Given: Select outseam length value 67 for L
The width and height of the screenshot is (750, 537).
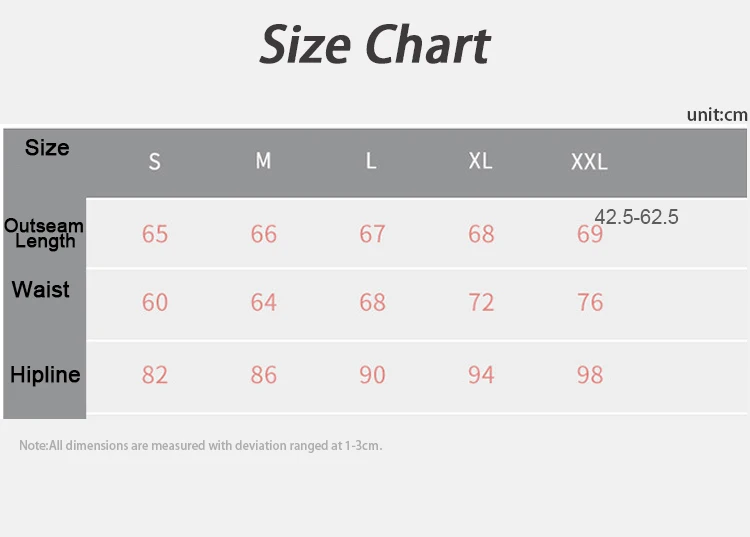Looking at the screenshot, I should [x=372, y=234].
